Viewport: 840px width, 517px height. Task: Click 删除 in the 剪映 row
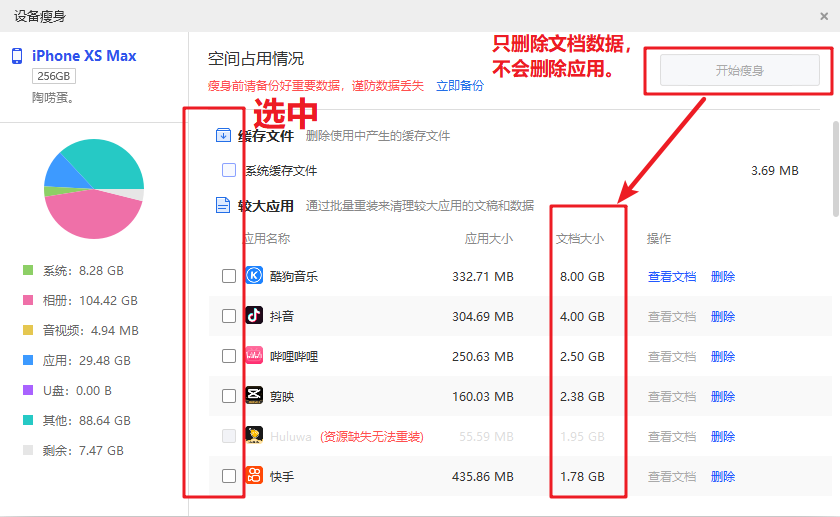723,396
